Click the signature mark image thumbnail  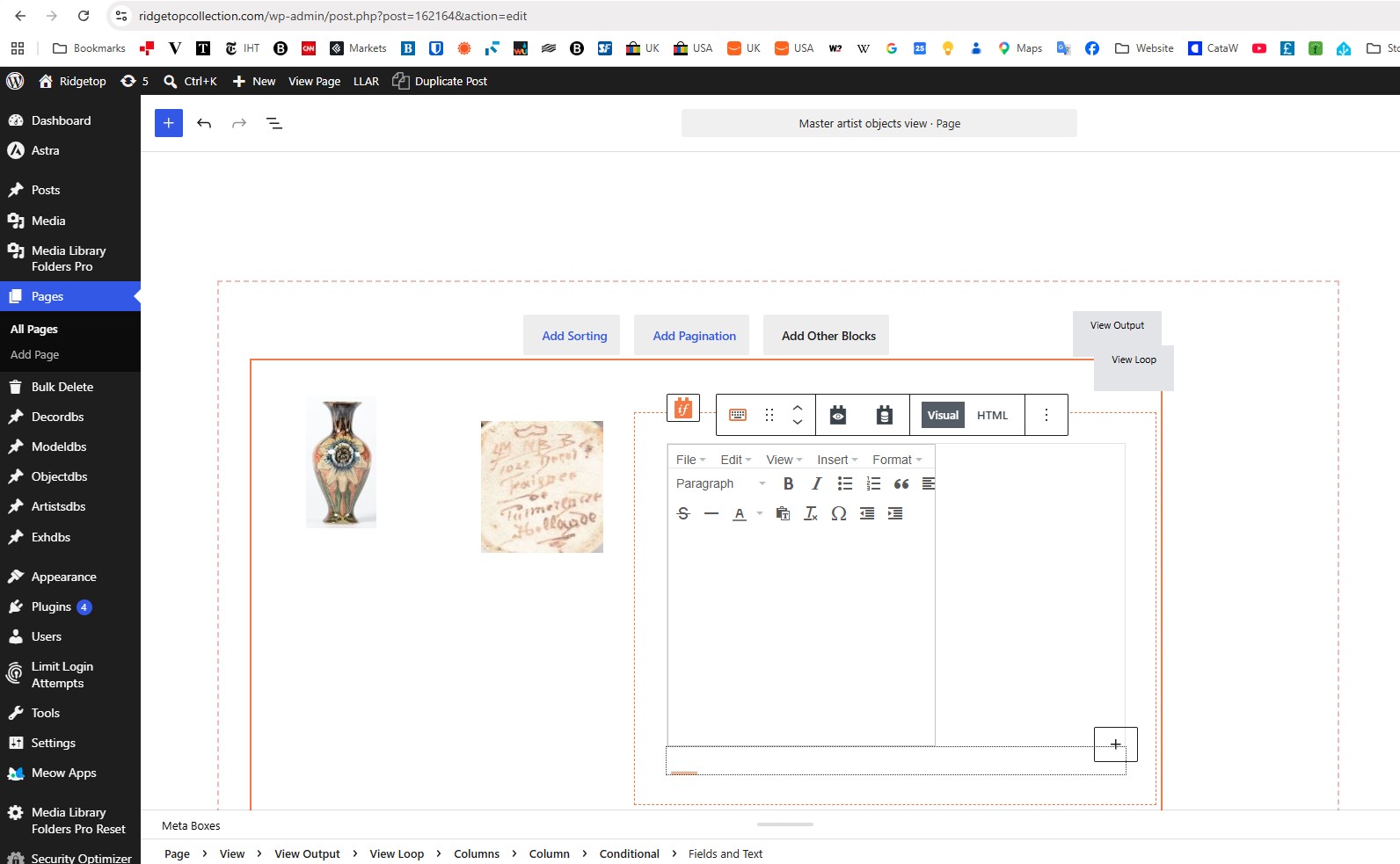542,487
